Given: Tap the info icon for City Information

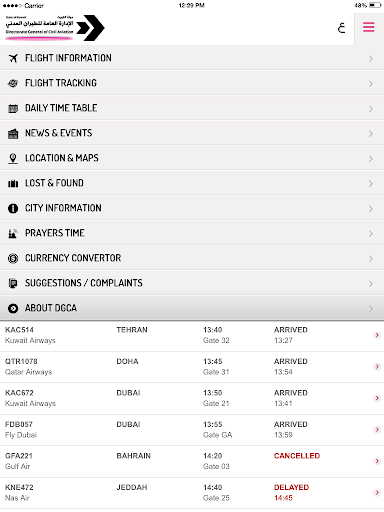Looking at the screenshot, I should [x=13, y=208].
